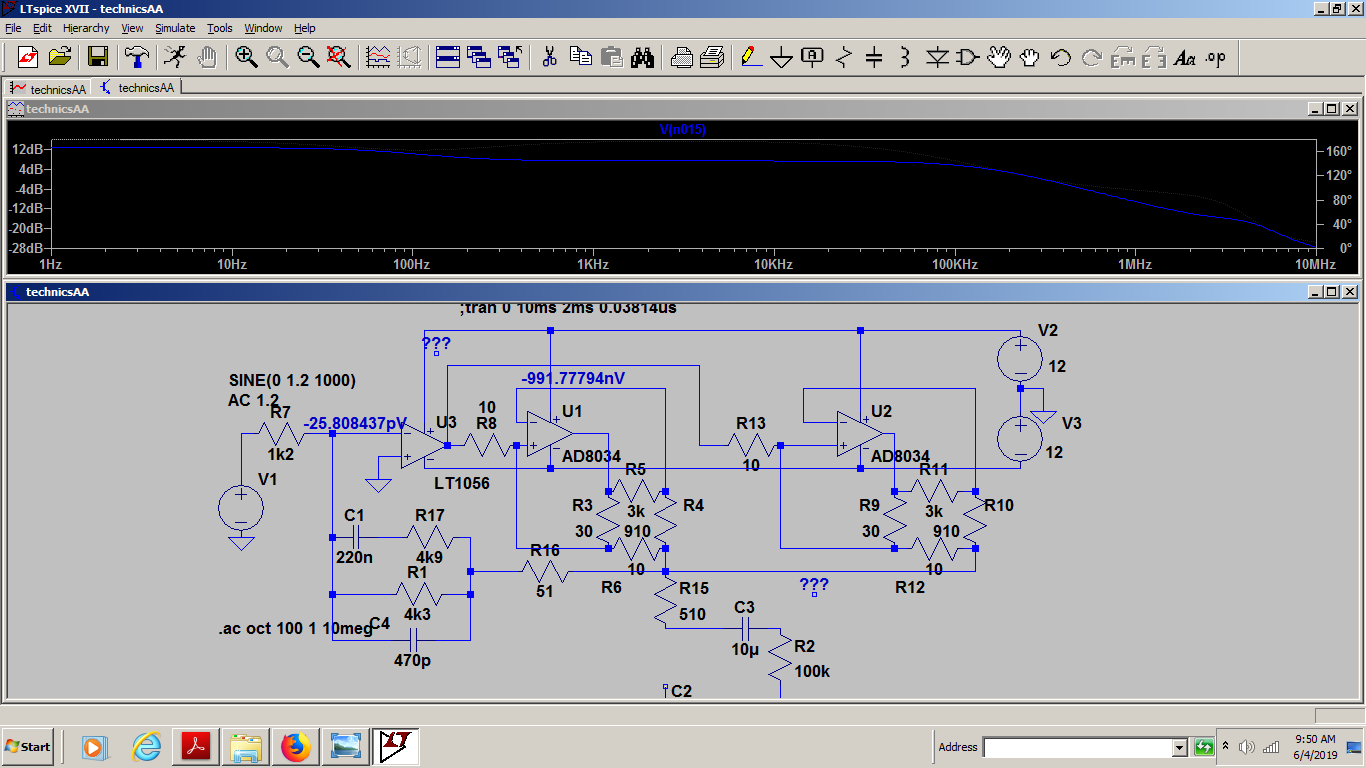Switch to the technicsAA waveform tab
This screenshot has height=768, width=1366.
pos(49,88)
